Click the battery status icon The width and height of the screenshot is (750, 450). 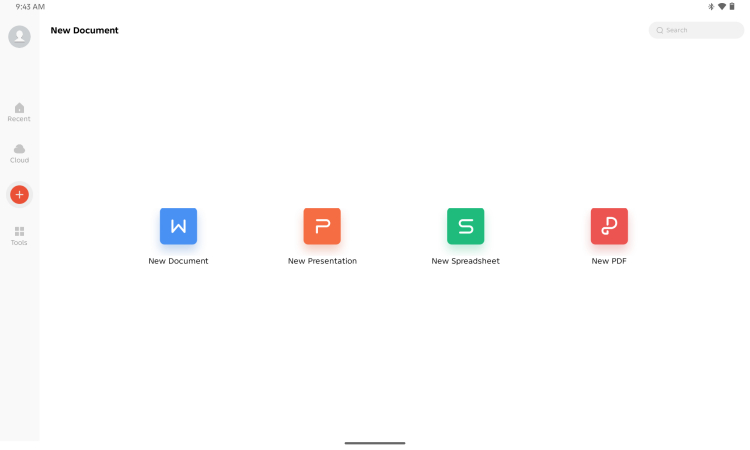(732, 7)
